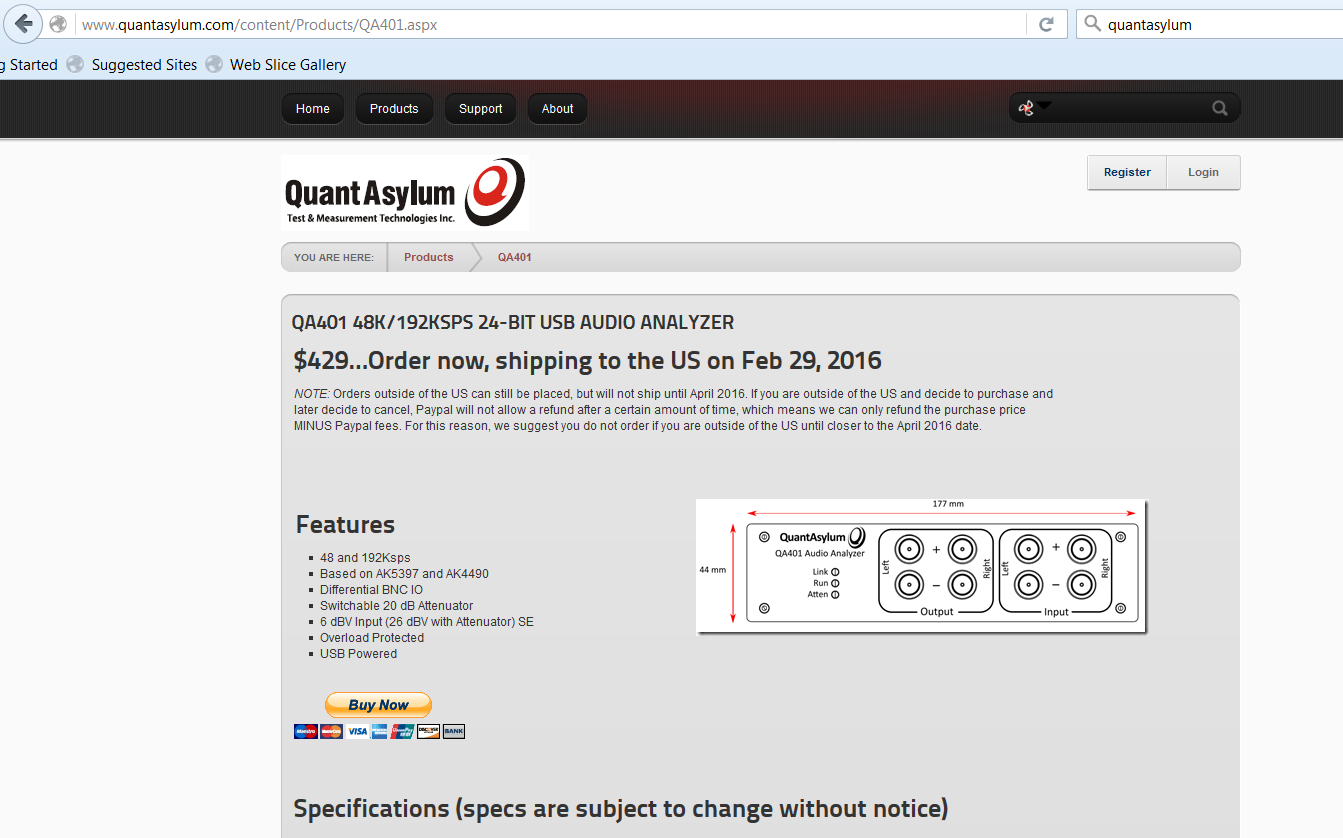Viewport: 1343px width, 838px height.
Task: Click the QA401 front panel diagram
Action: click(x=921, y=566)
